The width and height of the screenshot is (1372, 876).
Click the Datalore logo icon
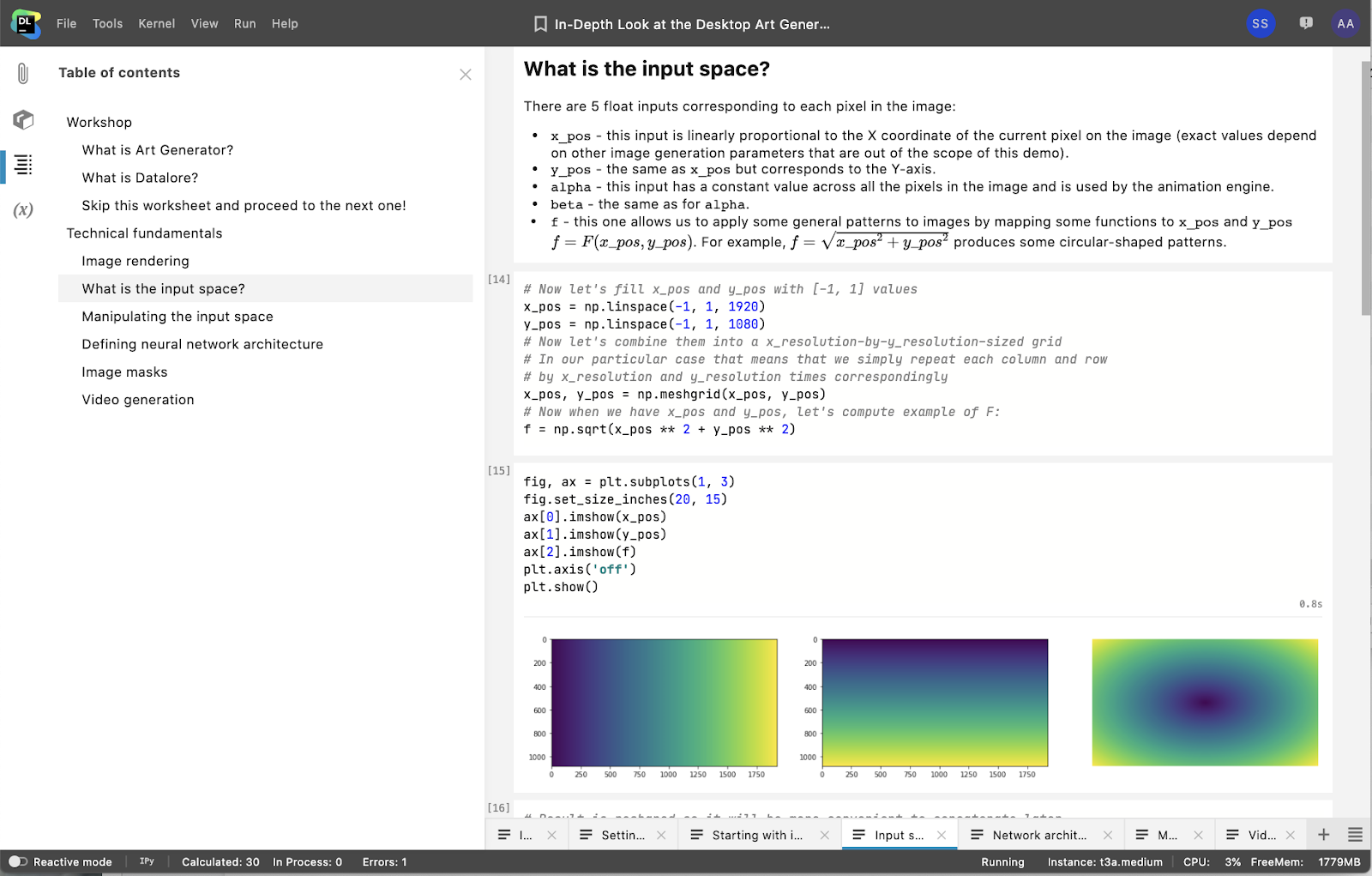[26, 23]
